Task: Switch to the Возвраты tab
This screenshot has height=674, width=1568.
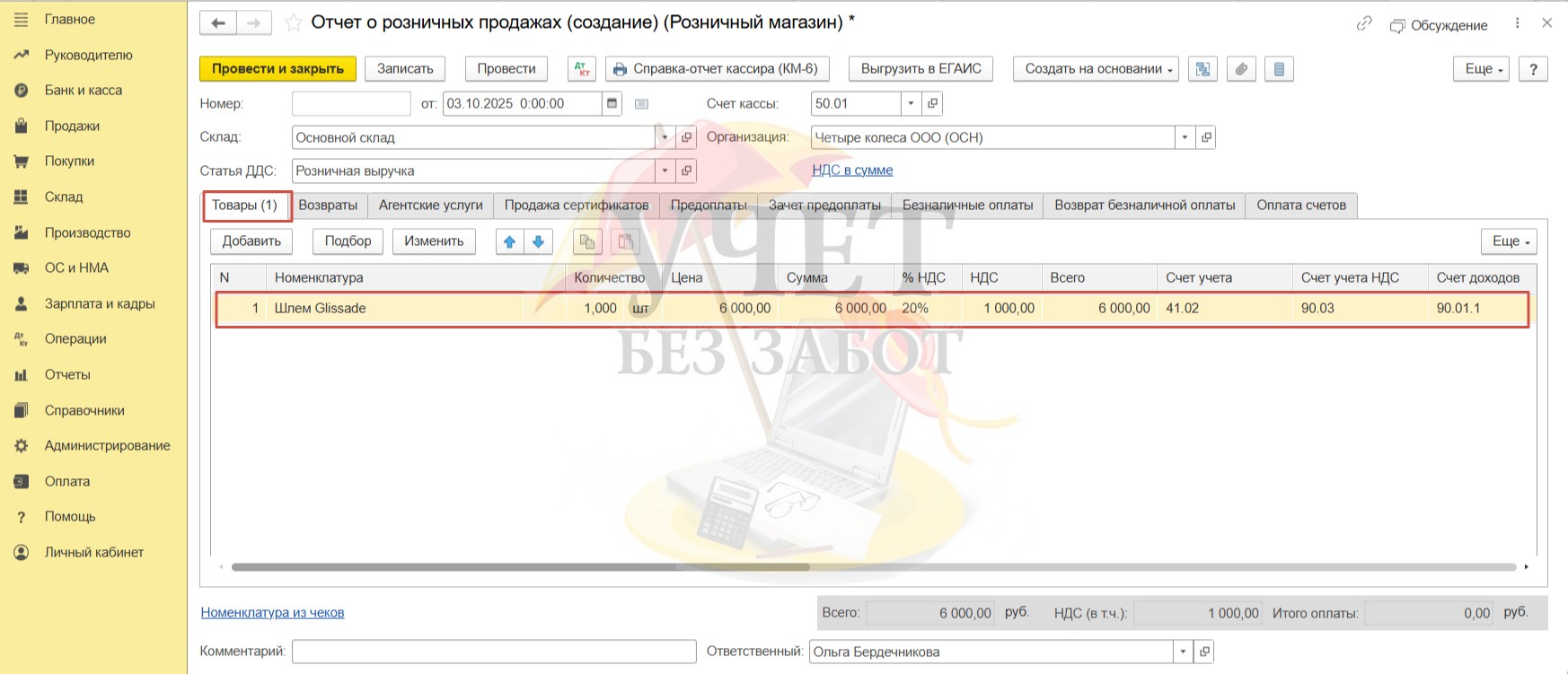Action: point(328,206)
